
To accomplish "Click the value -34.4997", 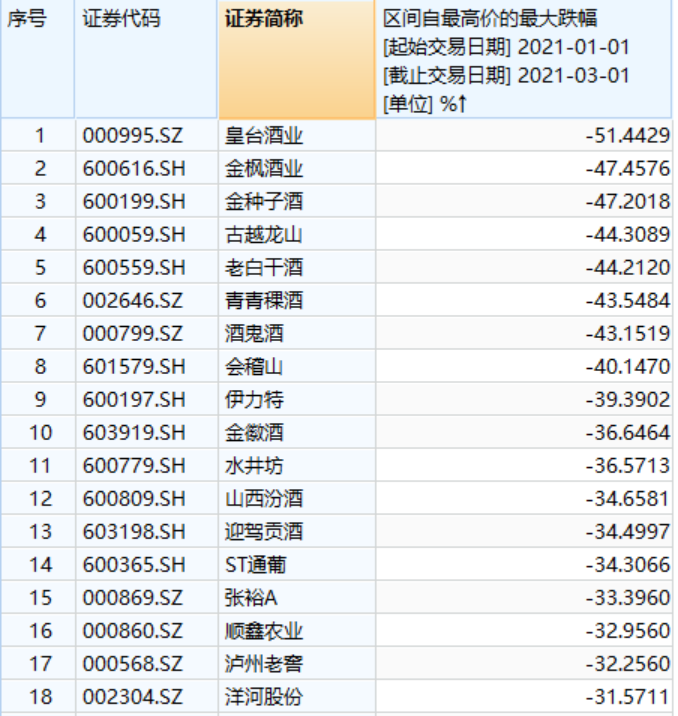I will tap(628, 532).
